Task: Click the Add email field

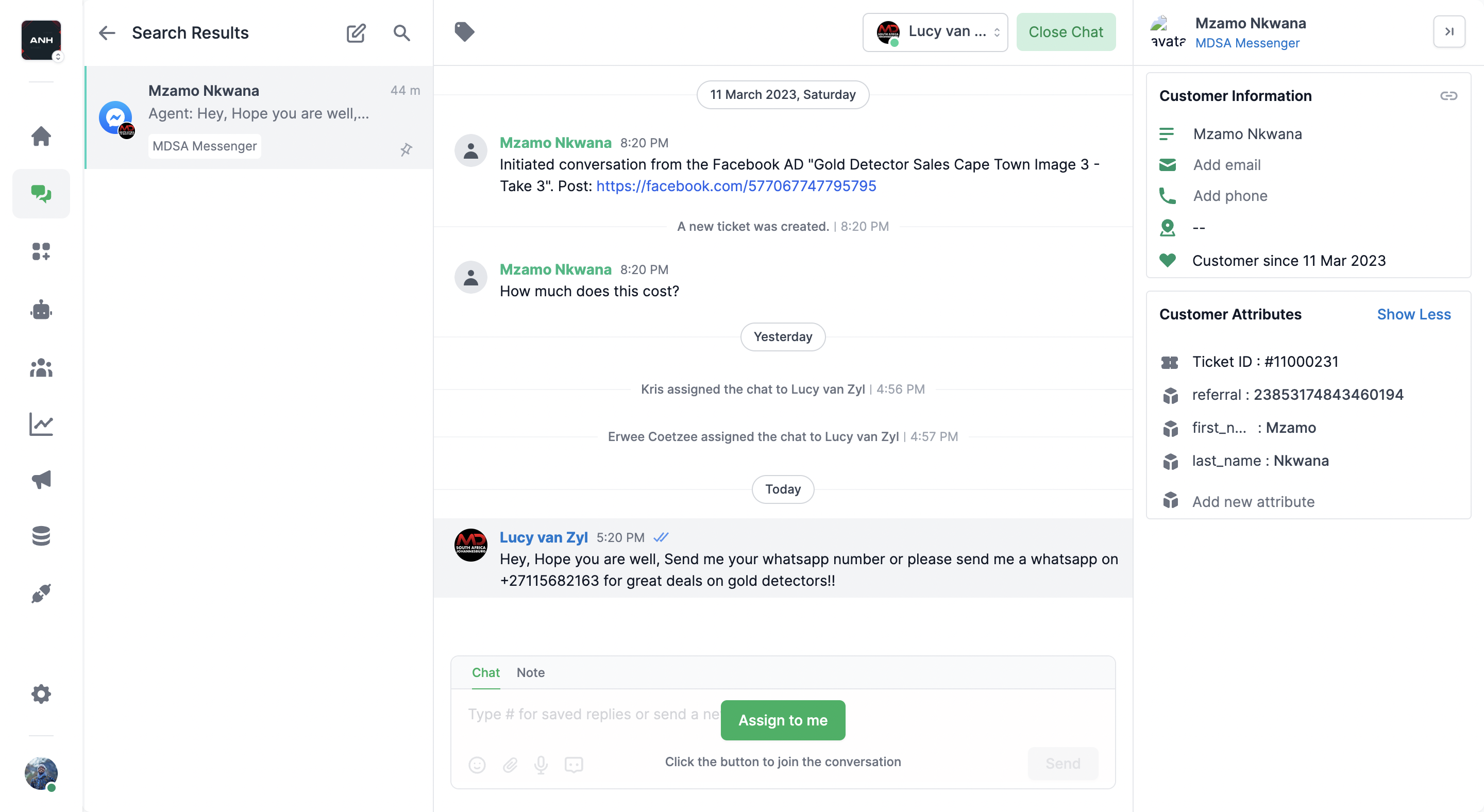Action: (1226, 165)
